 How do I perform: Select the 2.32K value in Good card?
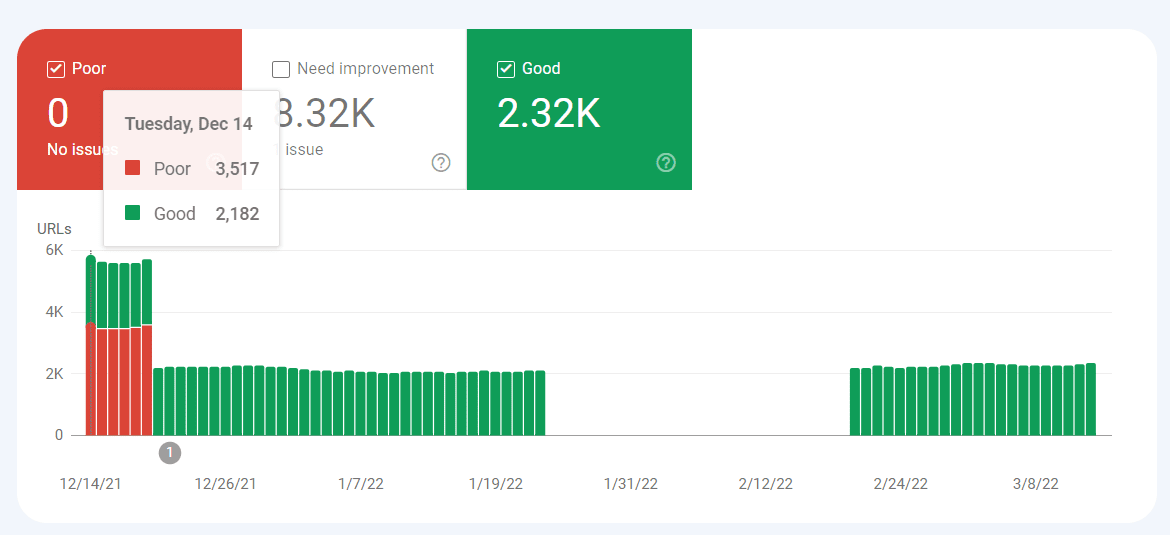tap(548, 115)
